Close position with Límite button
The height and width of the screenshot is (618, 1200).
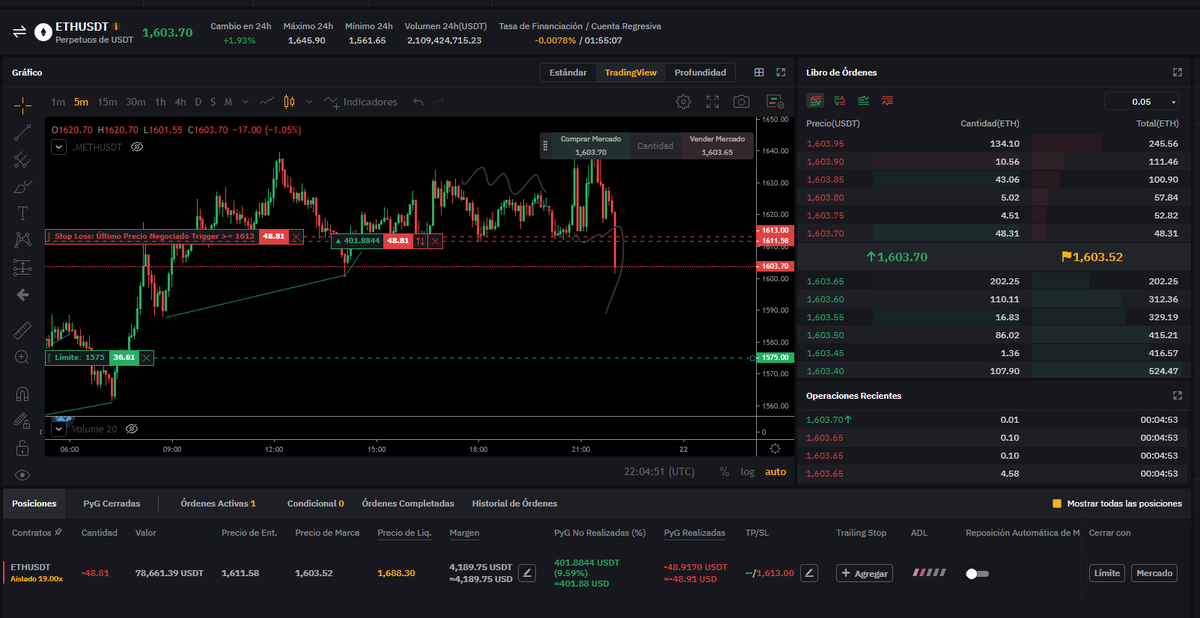[x=1106, y=573]
